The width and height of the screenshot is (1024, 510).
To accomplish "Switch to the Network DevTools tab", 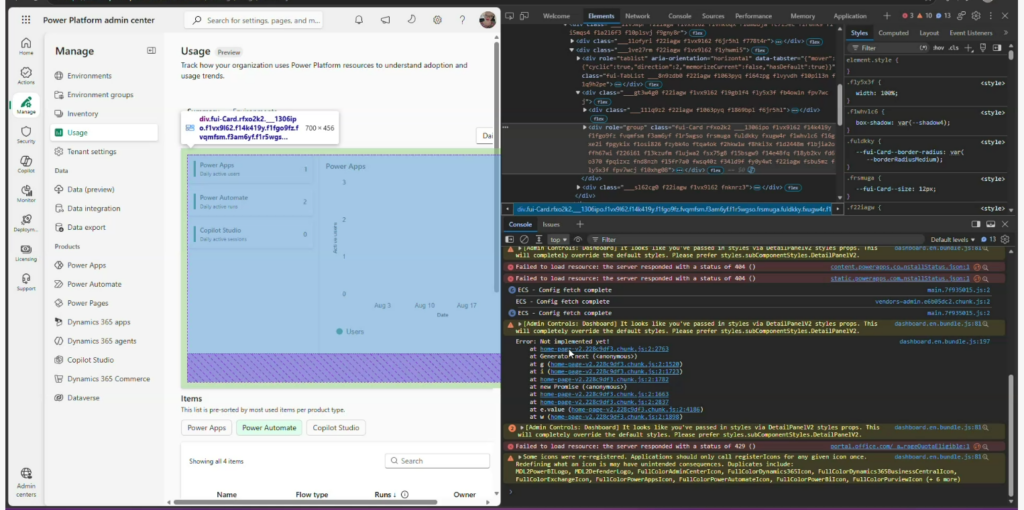I will point(637,16).
